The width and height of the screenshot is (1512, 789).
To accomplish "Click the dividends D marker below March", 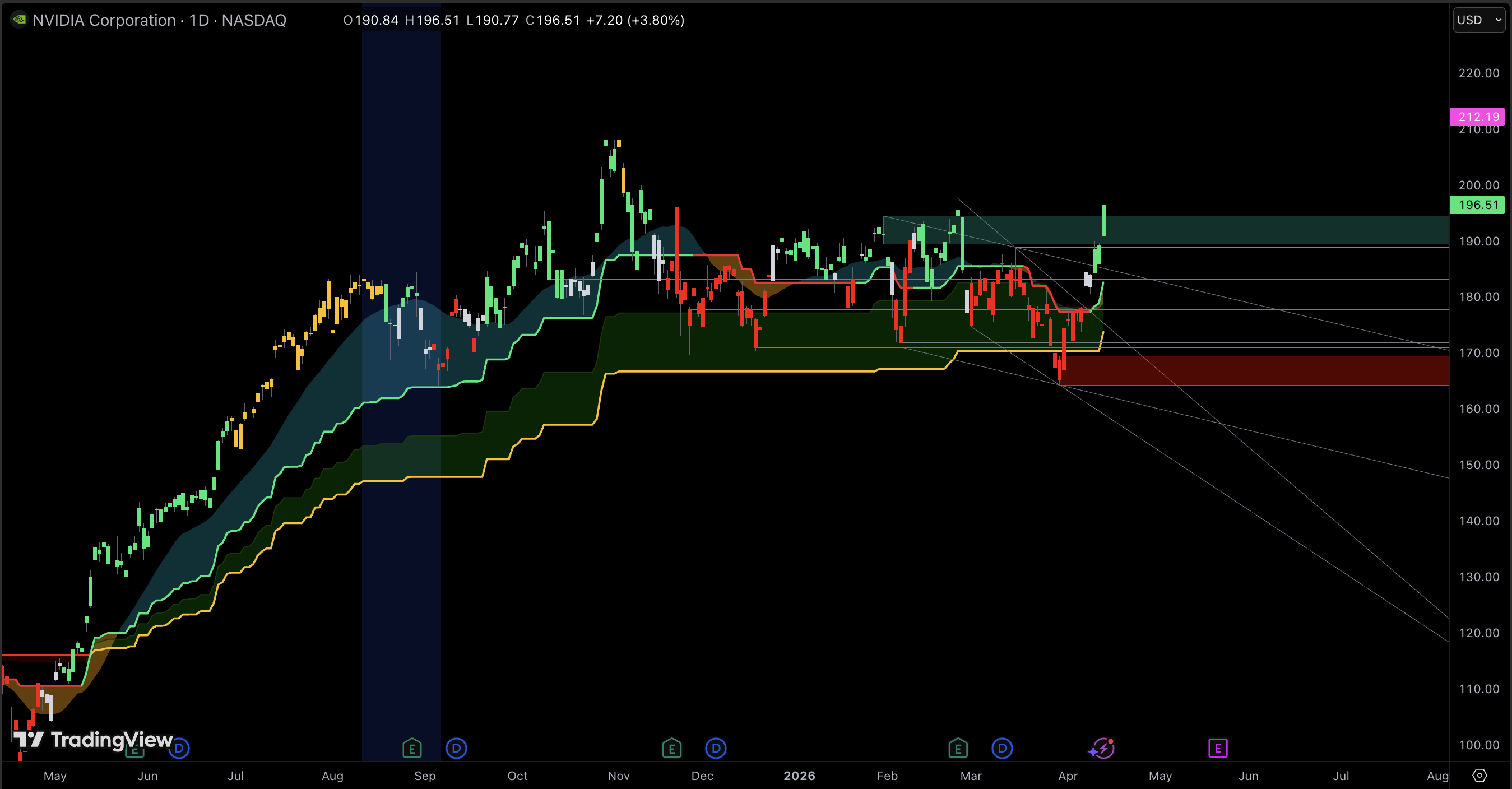I will point(1002,749).
